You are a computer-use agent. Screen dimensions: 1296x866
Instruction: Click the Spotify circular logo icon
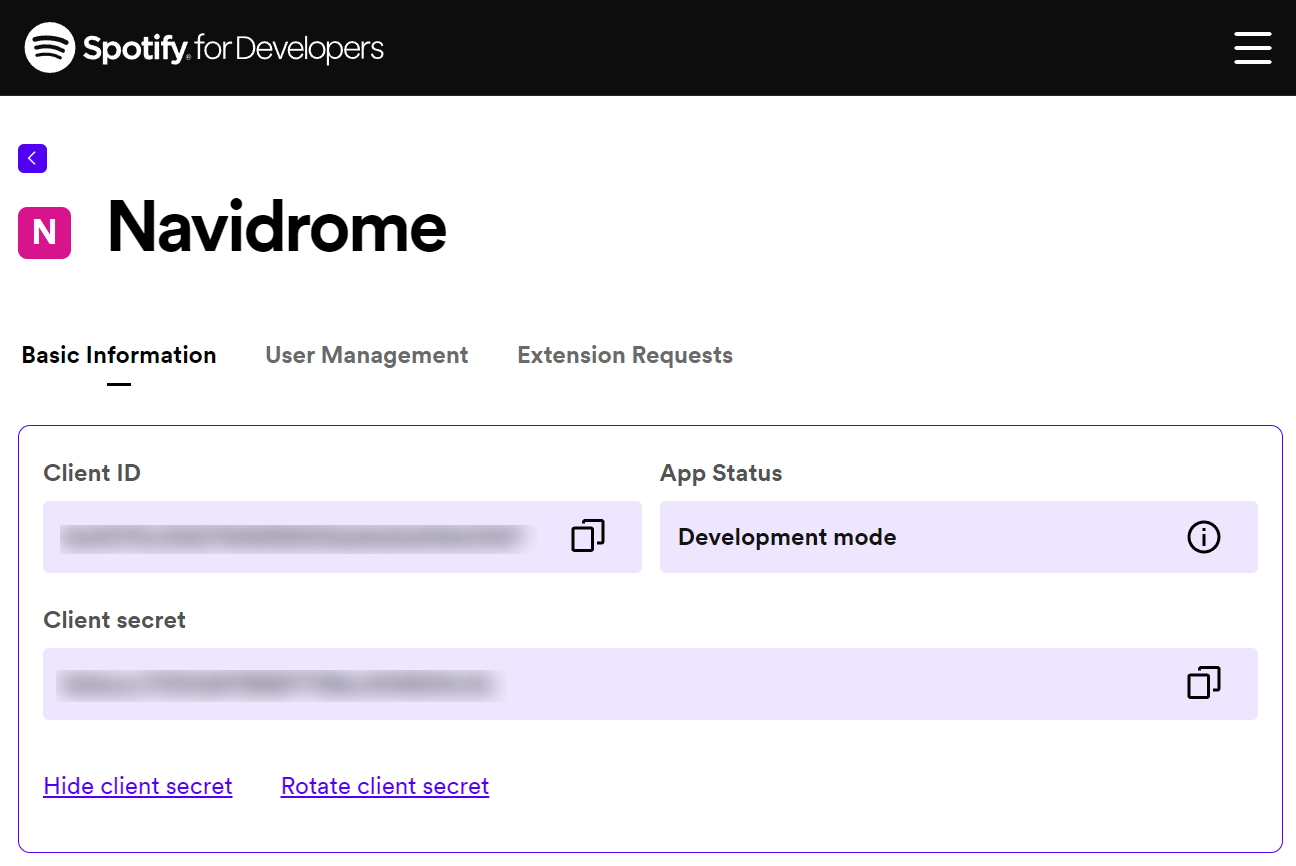[50, 48]
